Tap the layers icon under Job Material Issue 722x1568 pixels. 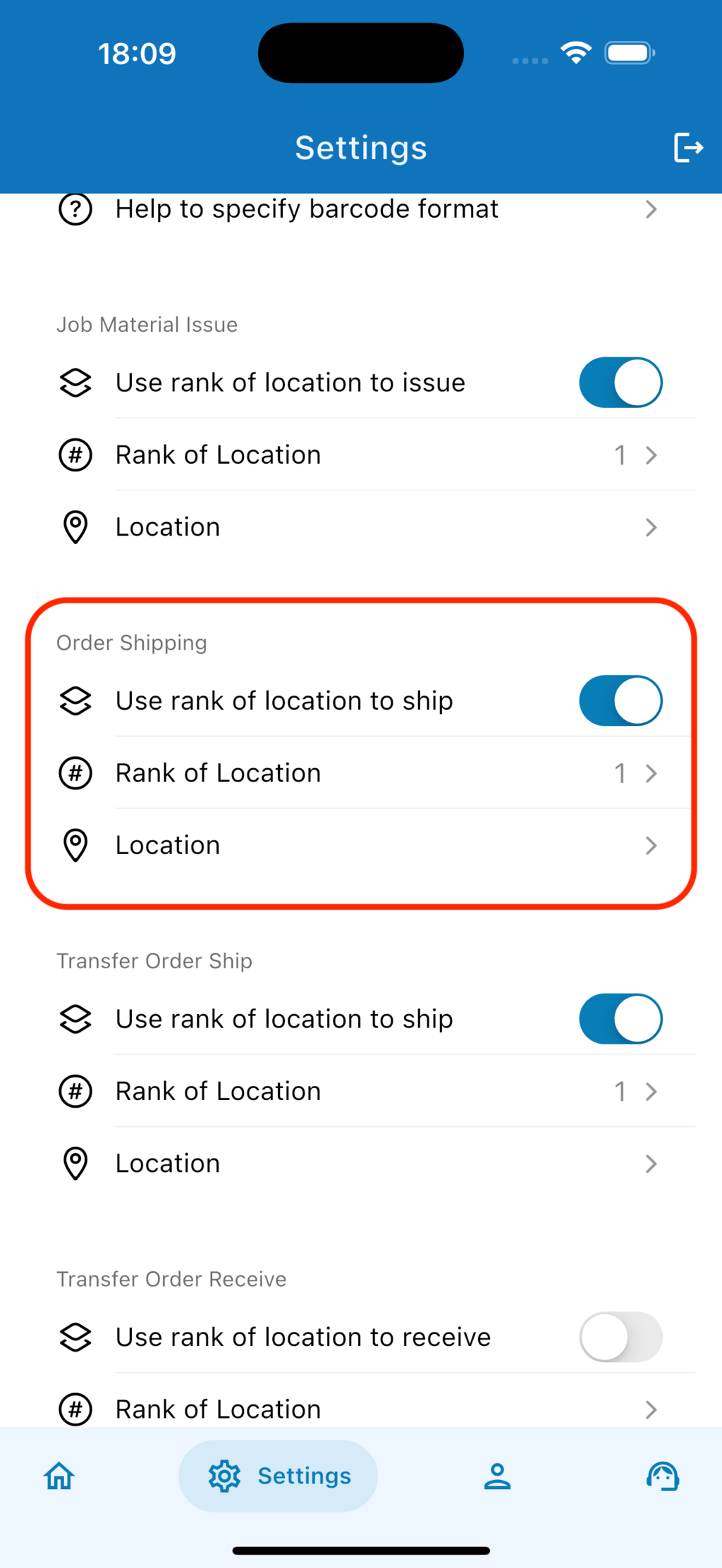click(x=75, y=383)
